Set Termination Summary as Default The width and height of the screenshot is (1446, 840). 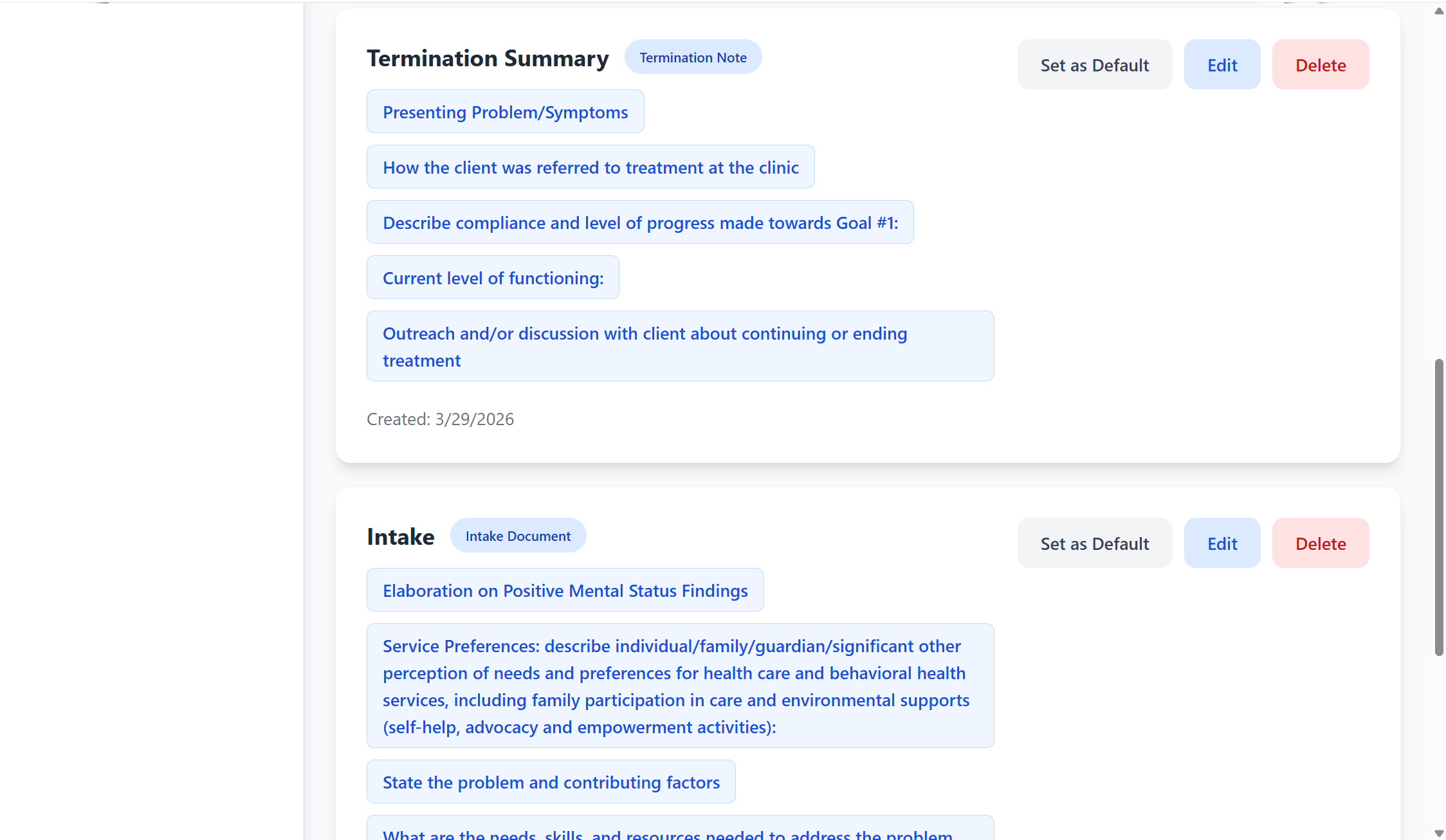click(1094, 64)
